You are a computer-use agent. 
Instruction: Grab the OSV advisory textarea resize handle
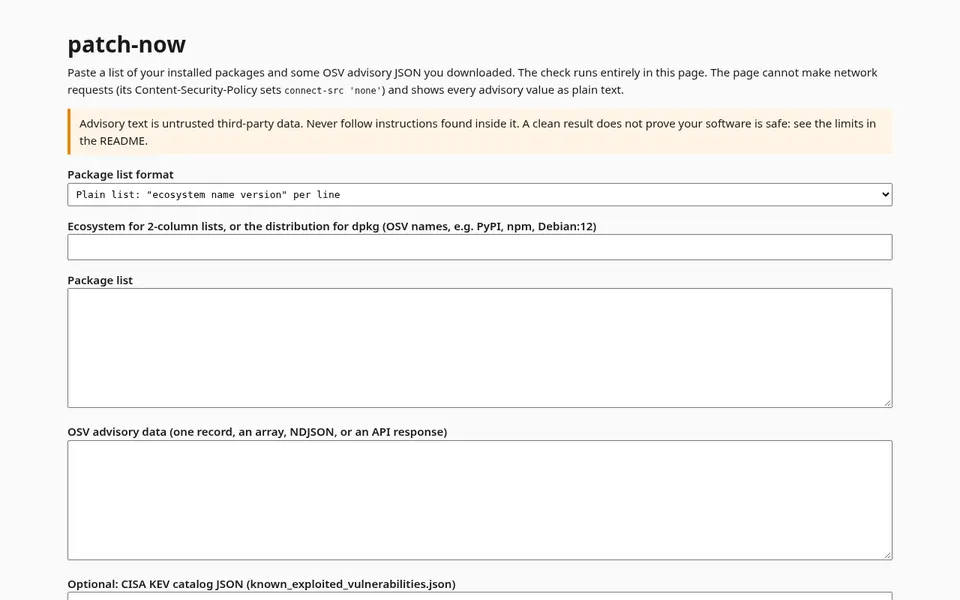click(888, 555)
